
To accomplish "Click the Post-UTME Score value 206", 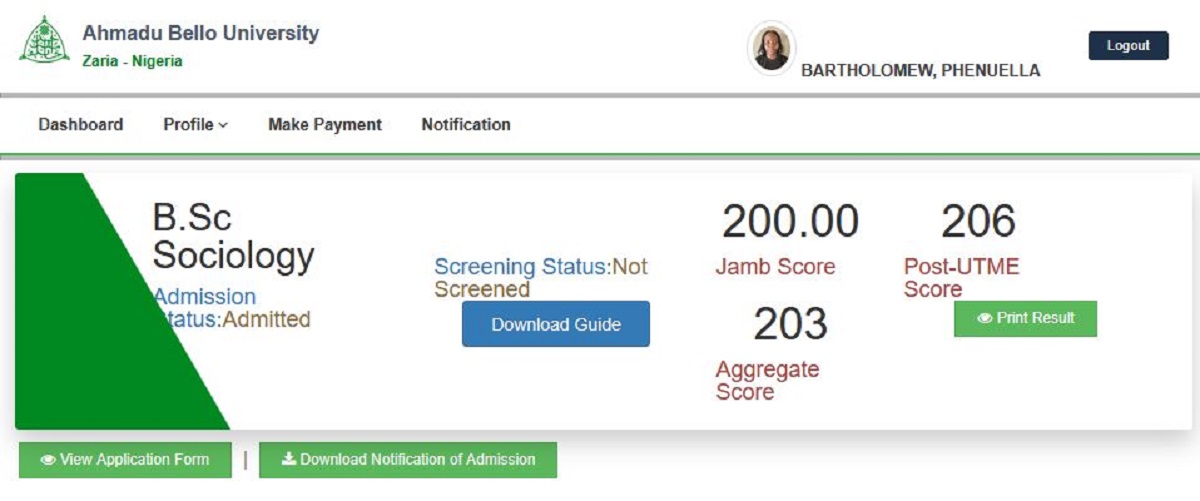I will coord(978,222).
